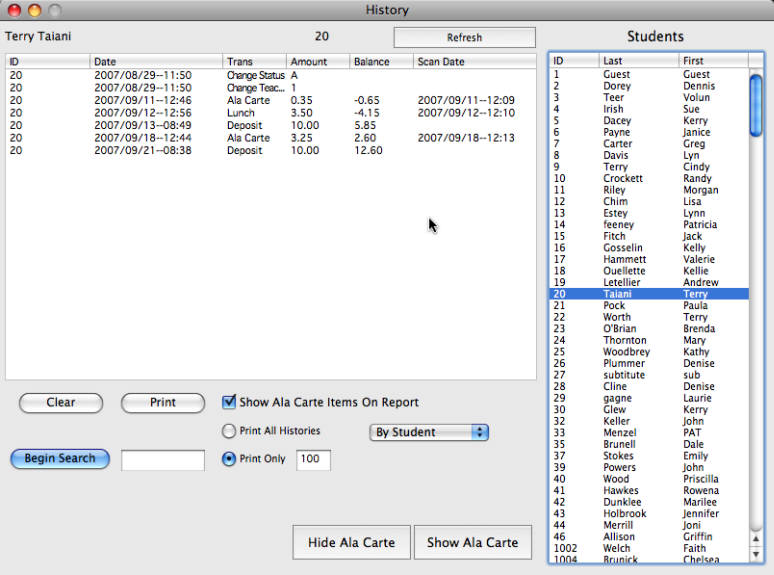Click Hide Ala Carte button
This screenshot has width=774, height=575.
point(351,542)
